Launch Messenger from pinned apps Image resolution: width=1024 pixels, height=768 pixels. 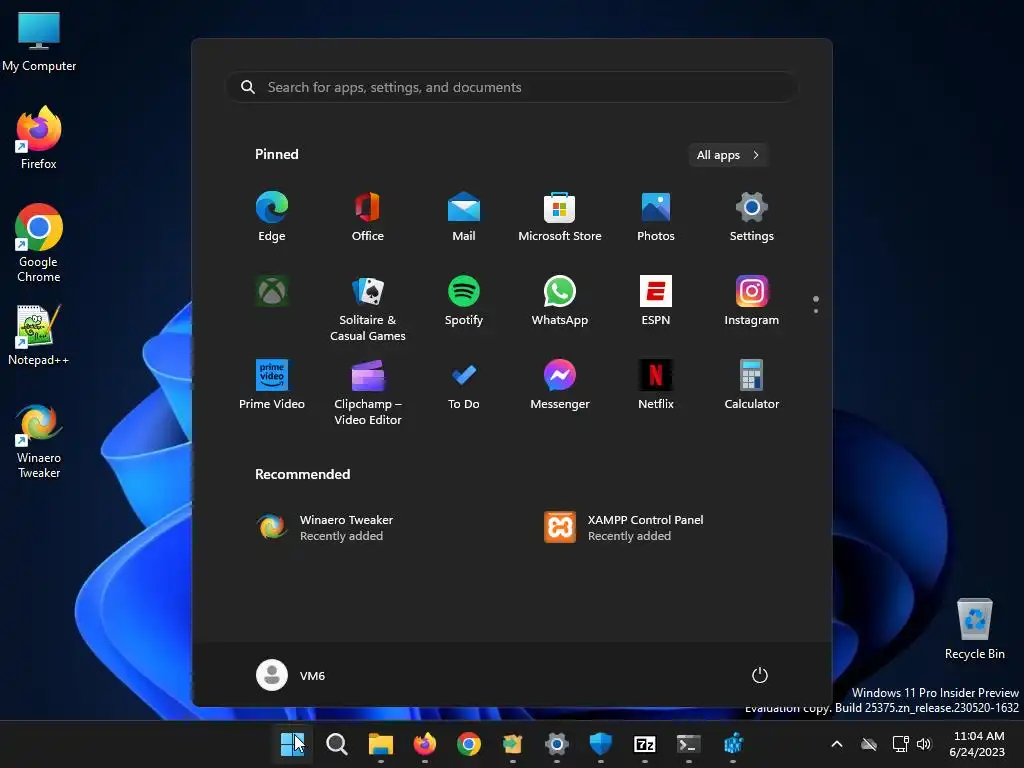[560, 385]
